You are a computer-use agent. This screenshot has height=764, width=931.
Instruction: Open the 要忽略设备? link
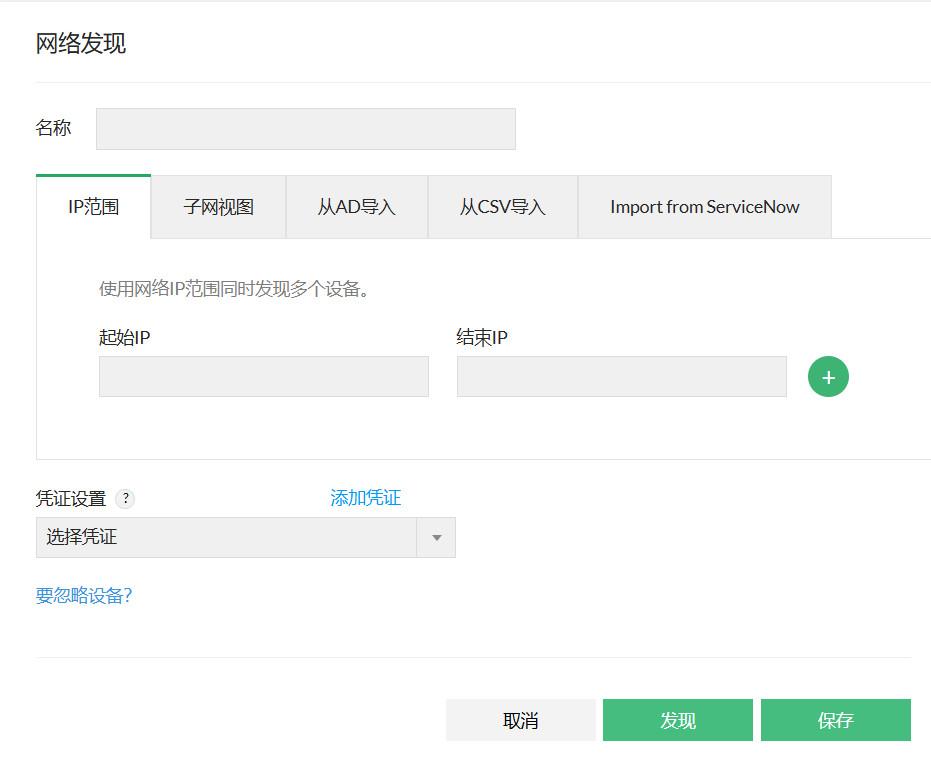pos(84,596)
